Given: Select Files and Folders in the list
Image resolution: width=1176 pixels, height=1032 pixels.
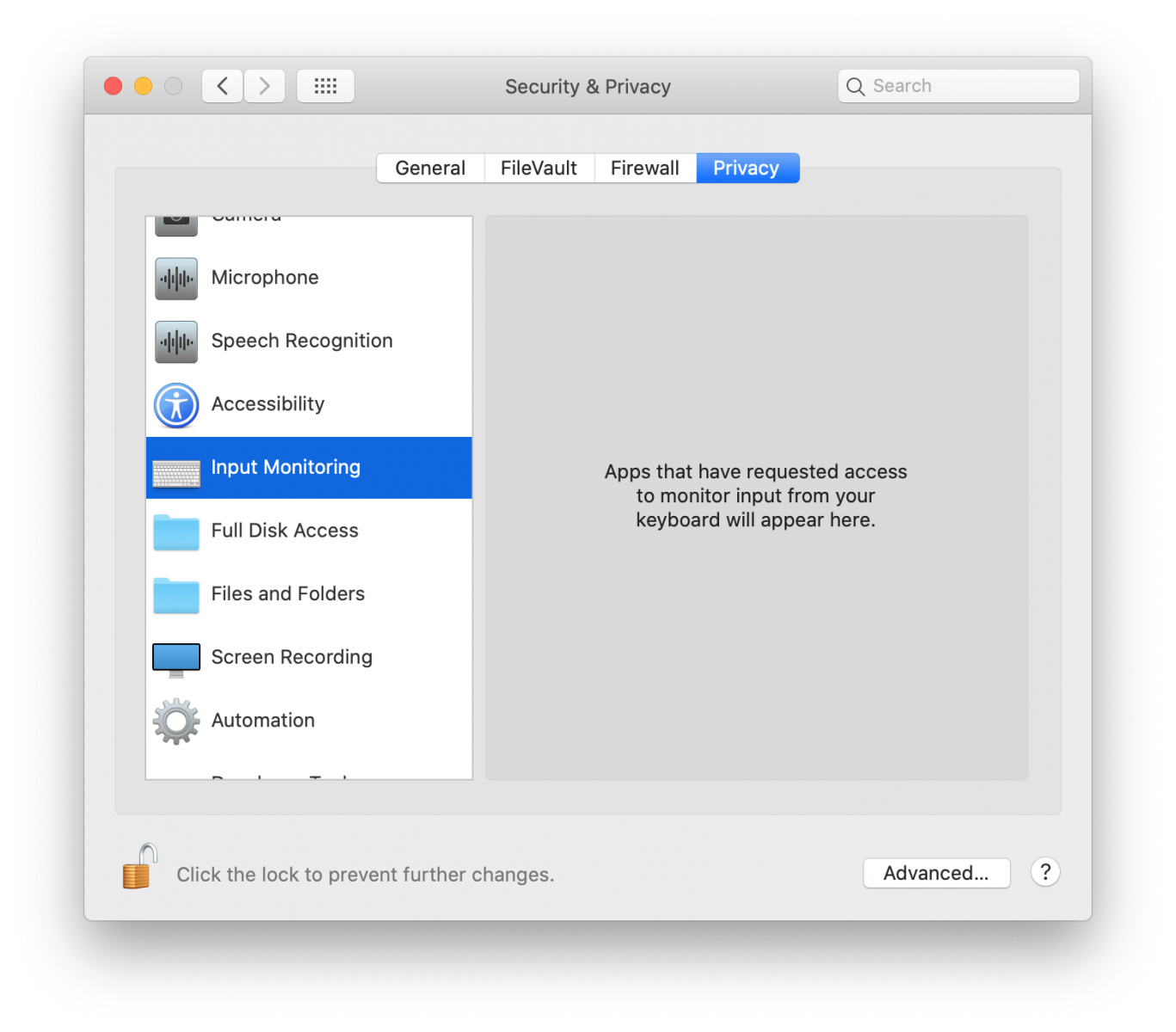Looking at the screenshot, I should pyautogui.click(x=309, y=594).
